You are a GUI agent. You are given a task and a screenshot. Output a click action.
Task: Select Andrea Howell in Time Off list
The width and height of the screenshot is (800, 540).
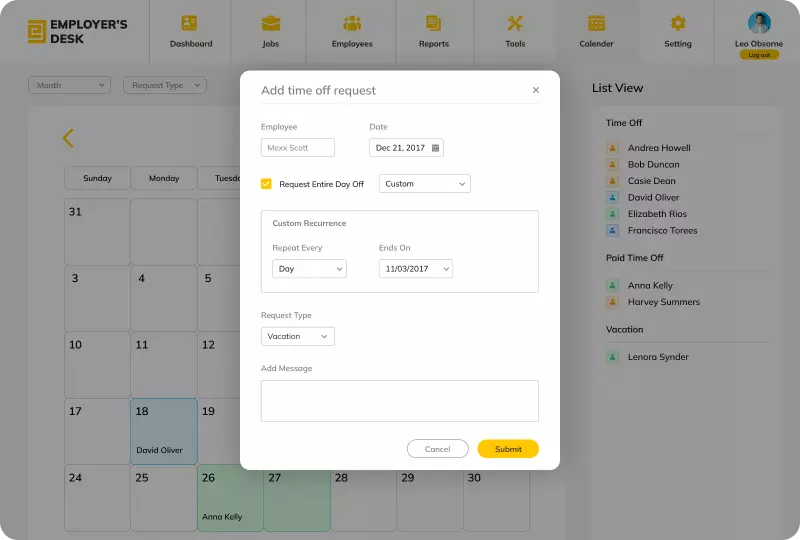(x=658, y=148)
